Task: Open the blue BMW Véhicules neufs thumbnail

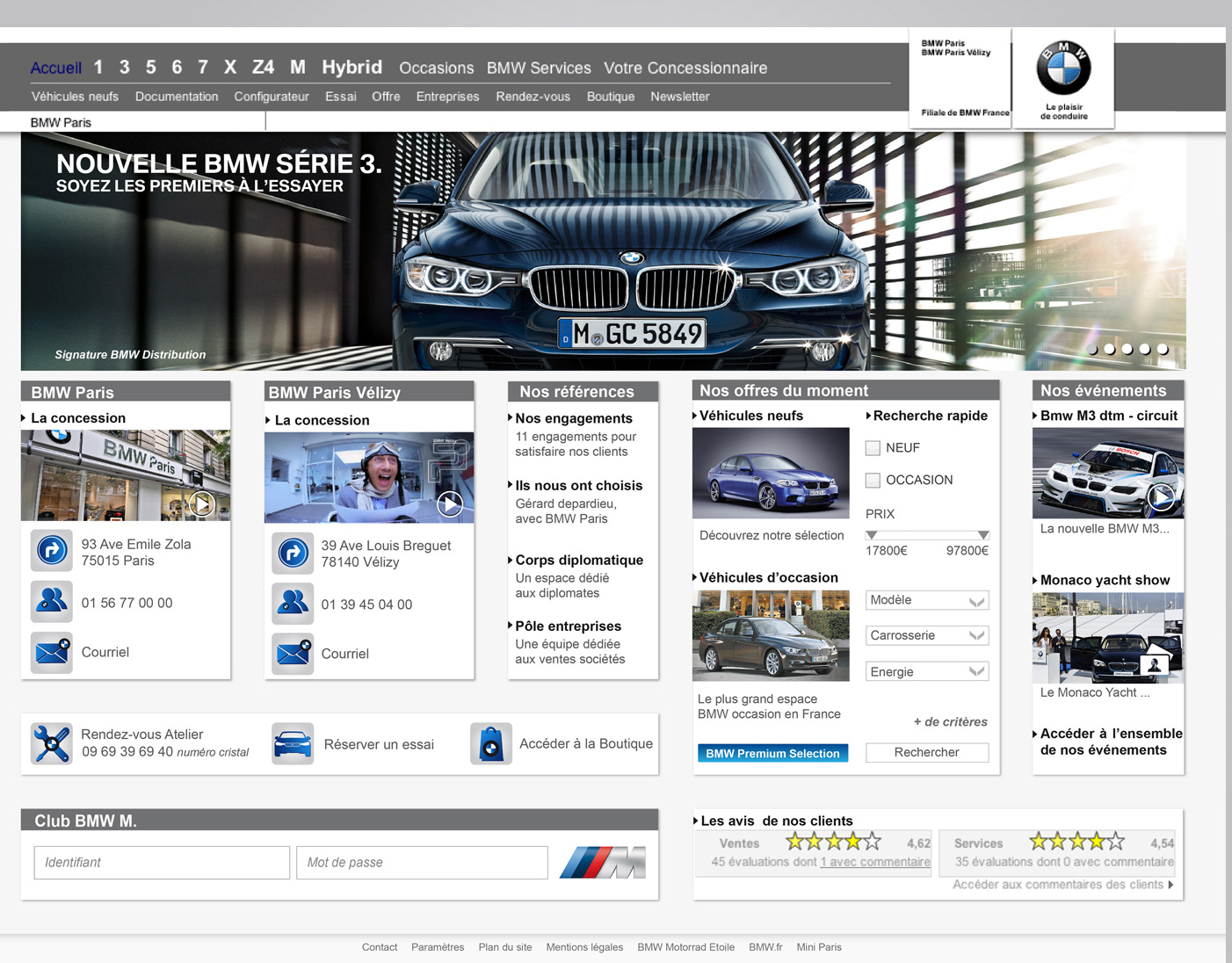Action: 771,473
